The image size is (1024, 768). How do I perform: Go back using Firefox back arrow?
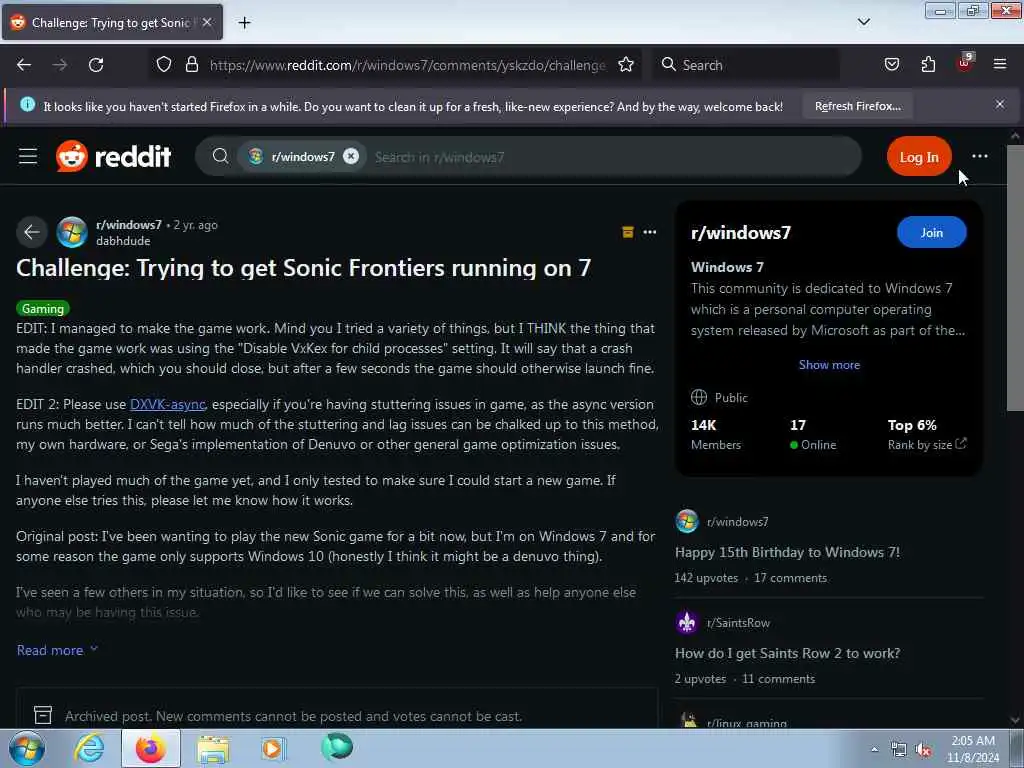(x=24, y=65)
